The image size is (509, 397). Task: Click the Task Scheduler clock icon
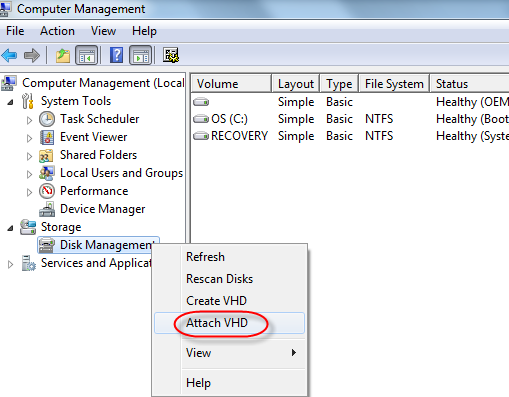click(x=47, y=119)
